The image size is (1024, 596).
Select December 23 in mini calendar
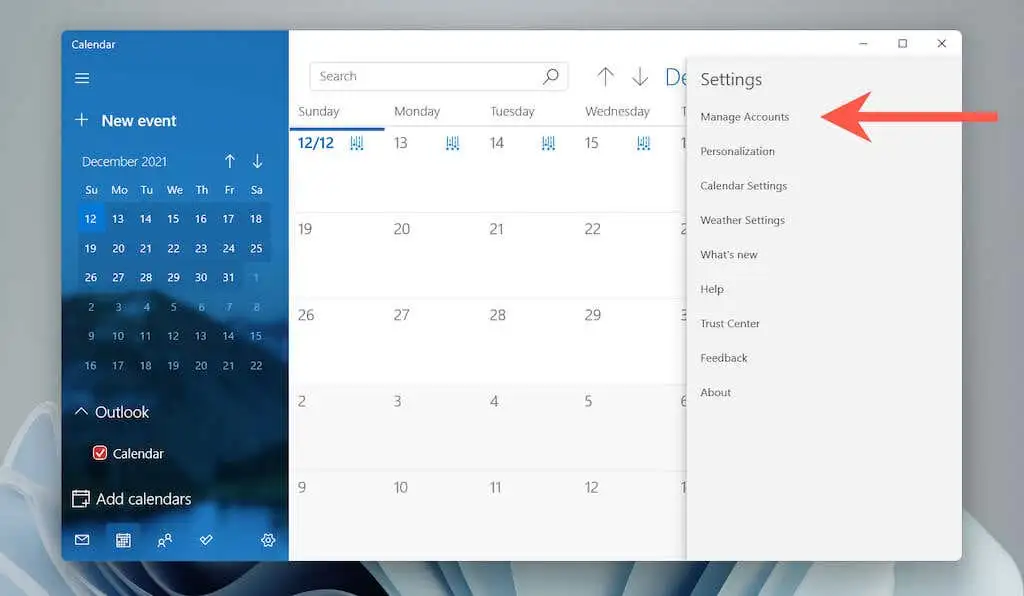(x=200, y=248)
